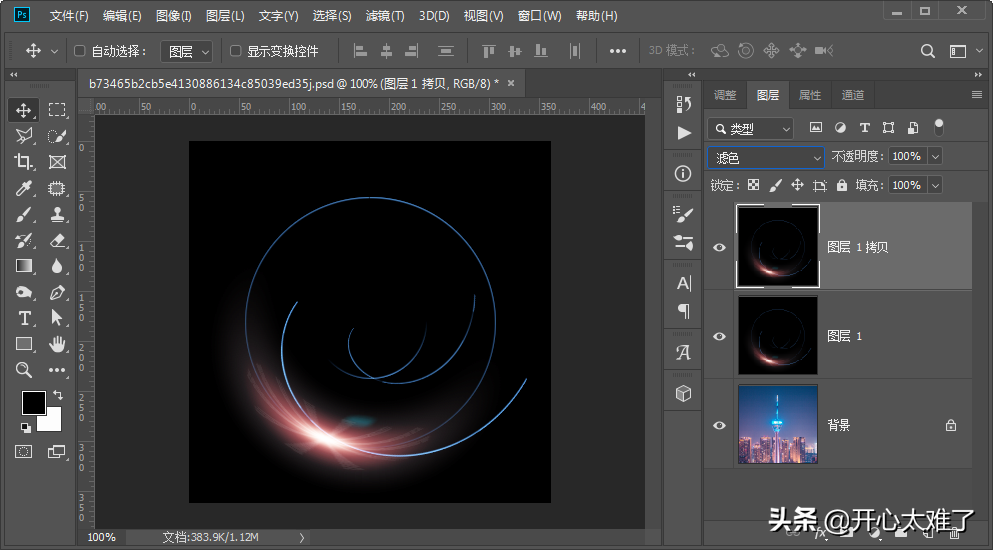The width and height of the screenshot is (993, 550).
Task: Click the search magnifier in options bar
Action: pos(928,51)
